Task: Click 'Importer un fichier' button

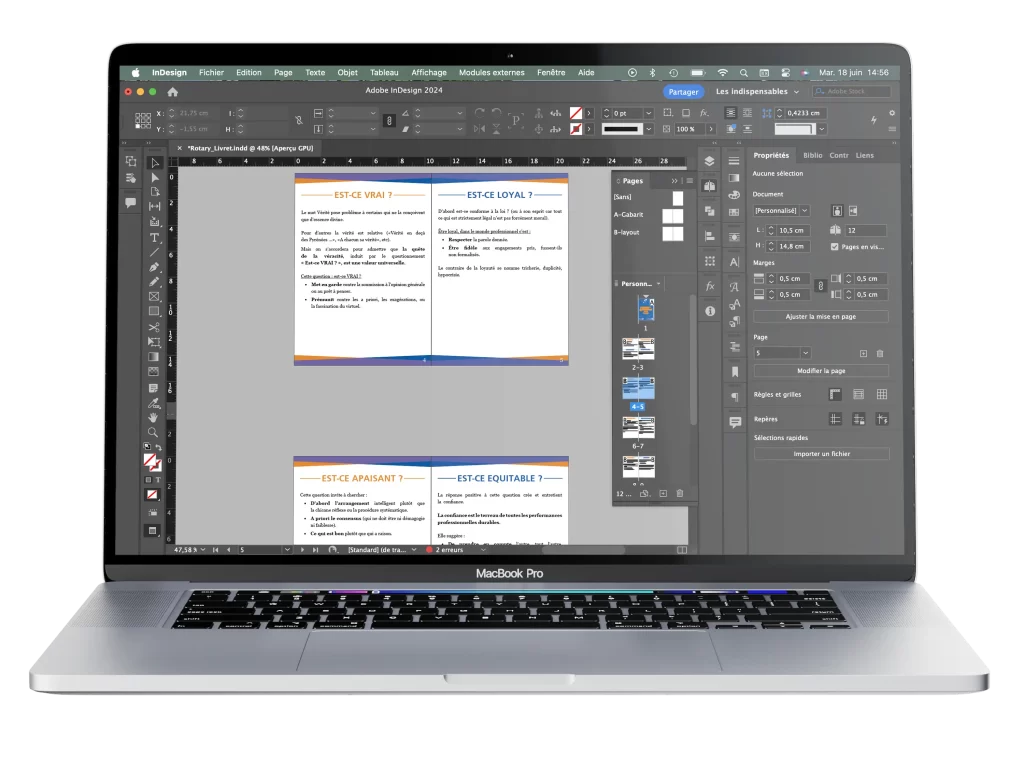Action: 821,453
